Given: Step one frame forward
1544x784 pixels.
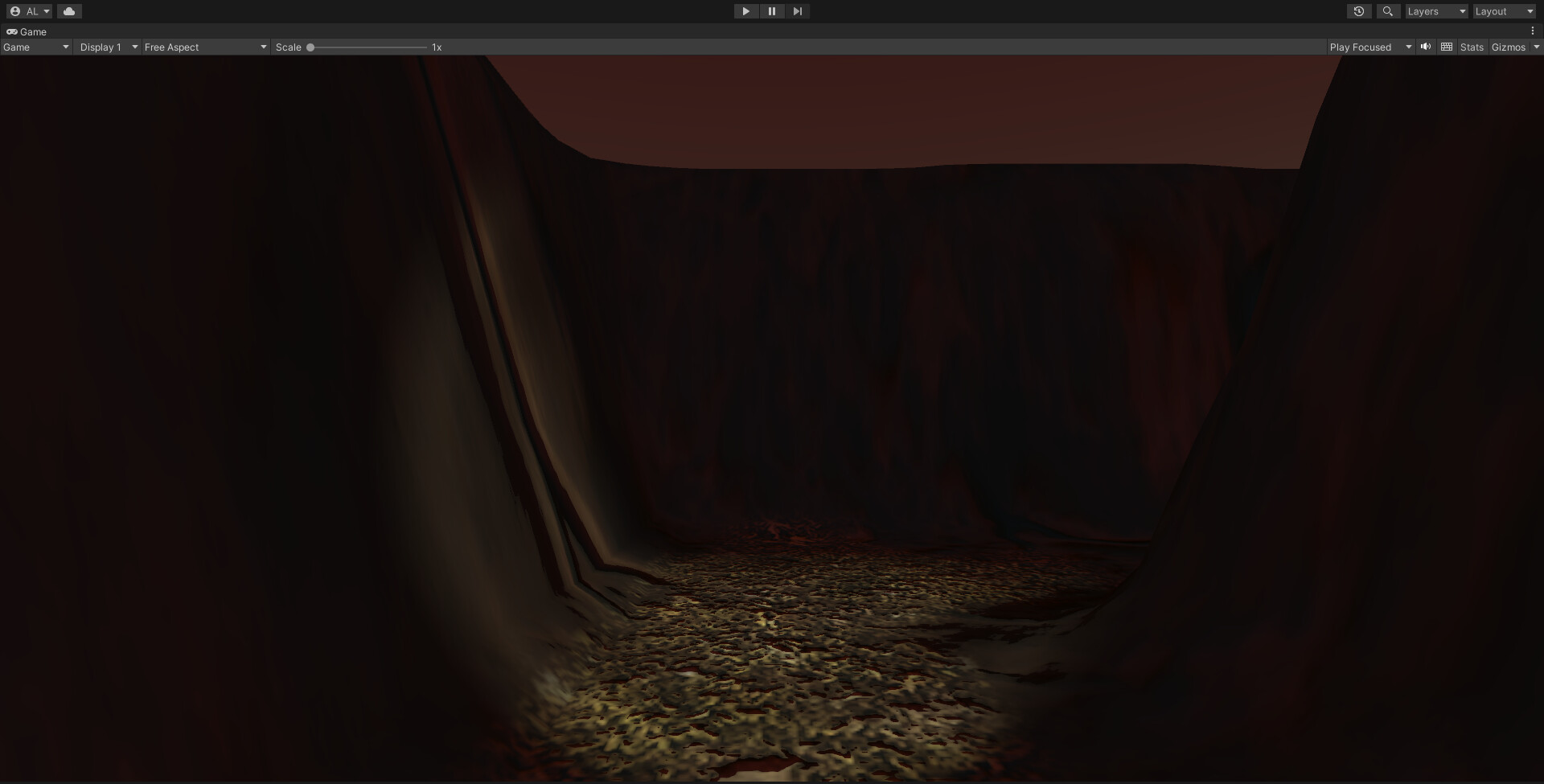Looking at the screenshot, I should point(797,11).
